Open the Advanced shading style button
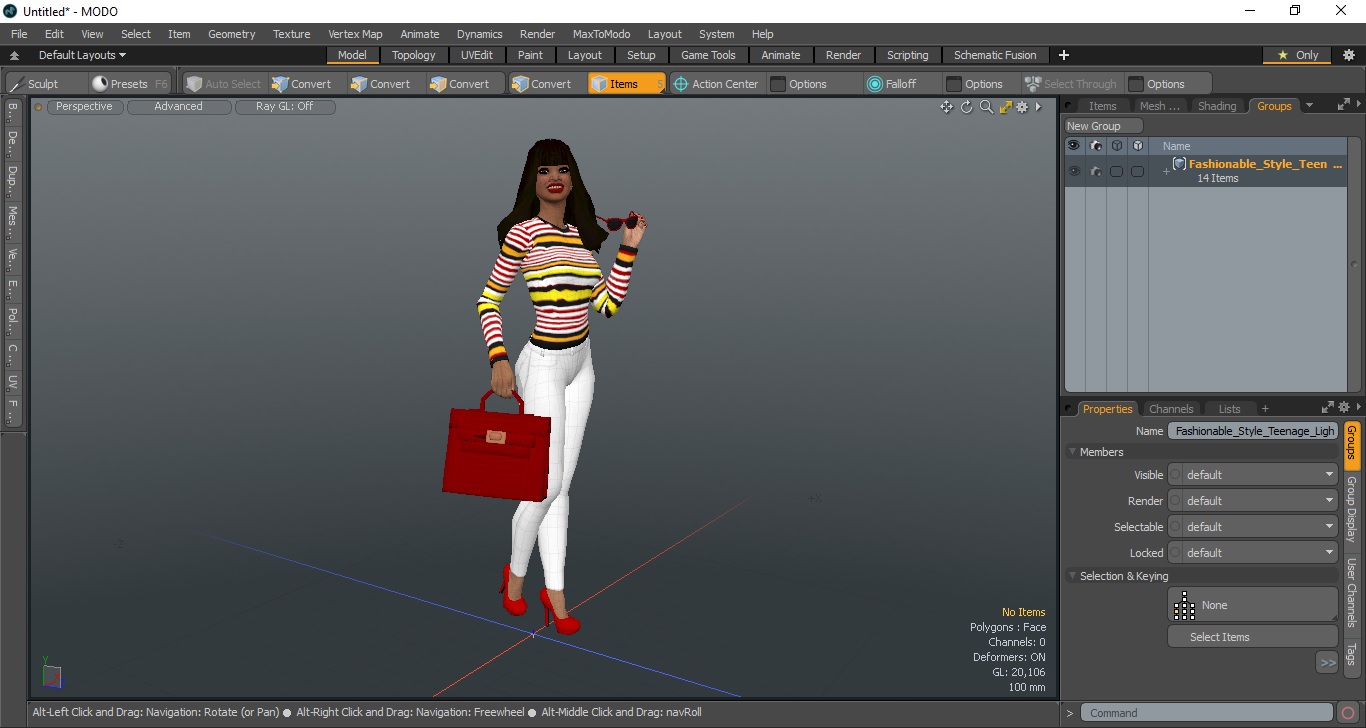Viewport: 1366px width, 728px height. click(x=179, y=106)
